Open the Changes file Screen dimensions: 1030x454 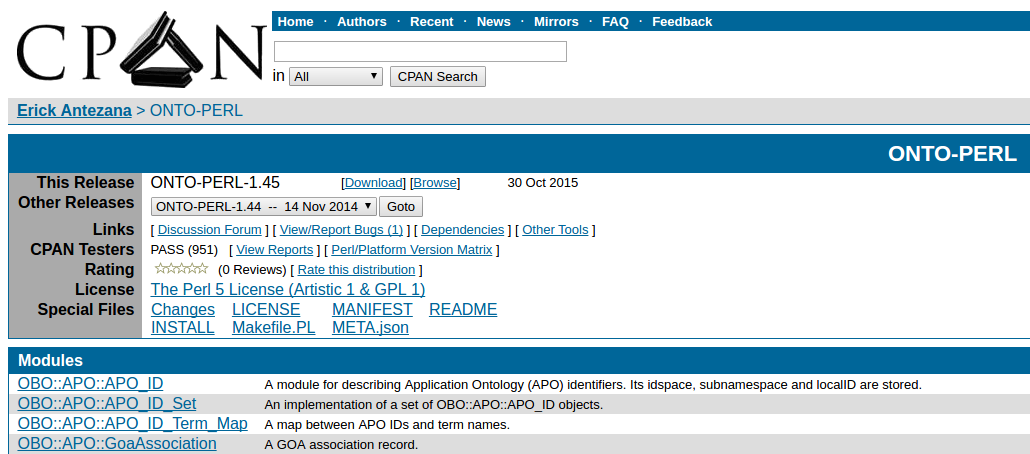tap(183, 309)
